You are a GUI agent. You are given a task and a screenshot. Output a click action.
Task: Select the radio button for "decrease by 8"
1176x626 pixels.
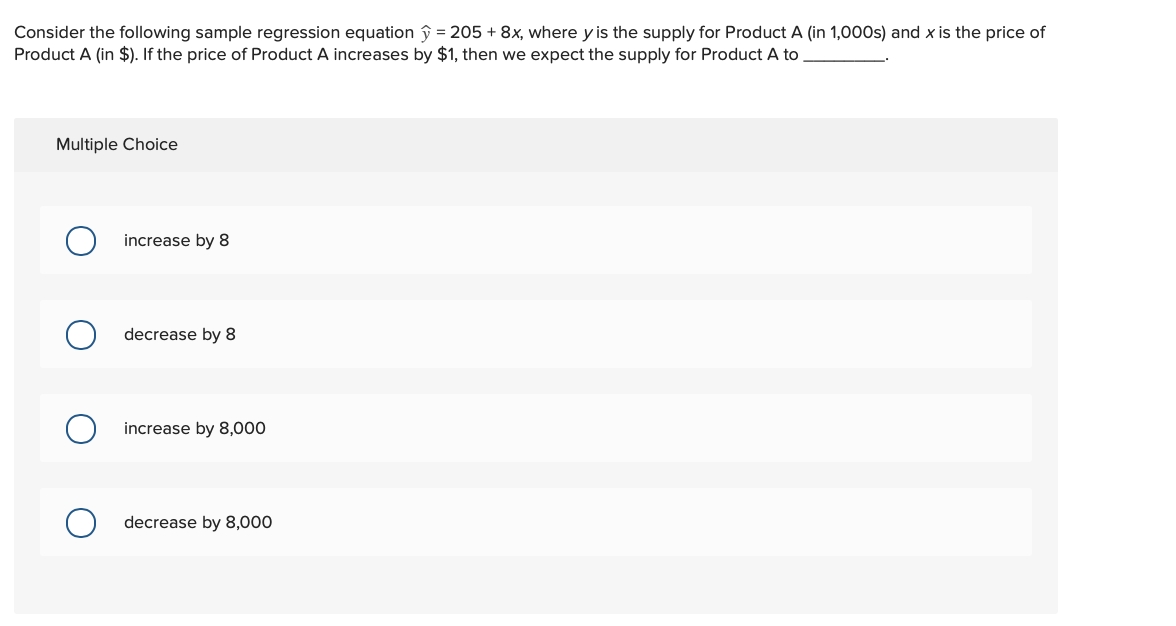[x=81, y=334]
